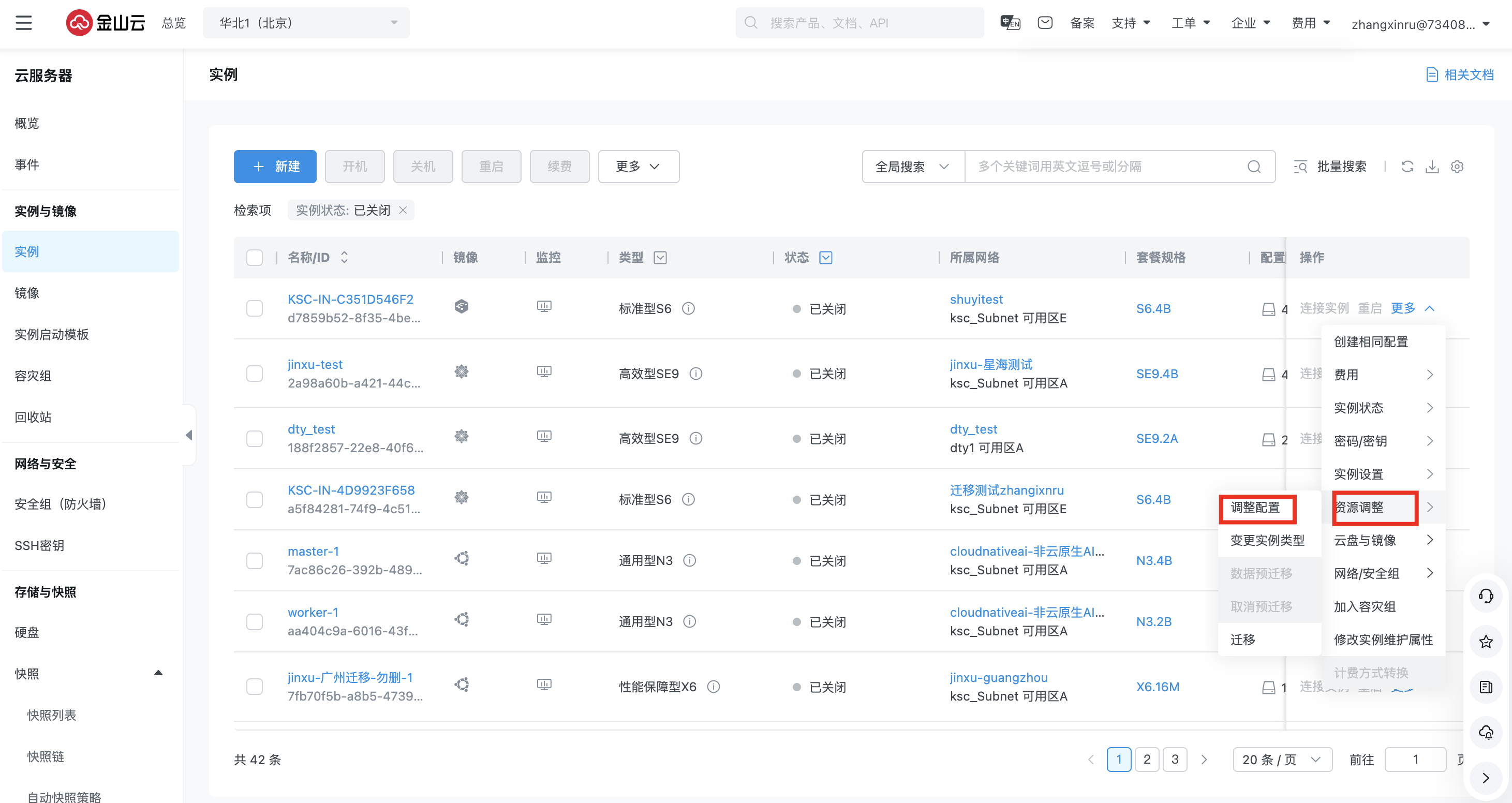Switch language with the translate icon
The image size is (1512, 803).
pos(1010,23)
